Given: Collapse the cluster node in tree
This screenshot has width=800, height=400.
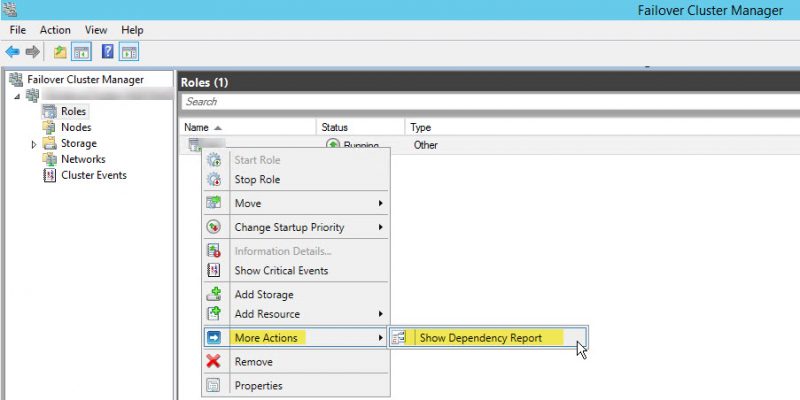Looking at the screenshot, I should click(x=18, y=96).
